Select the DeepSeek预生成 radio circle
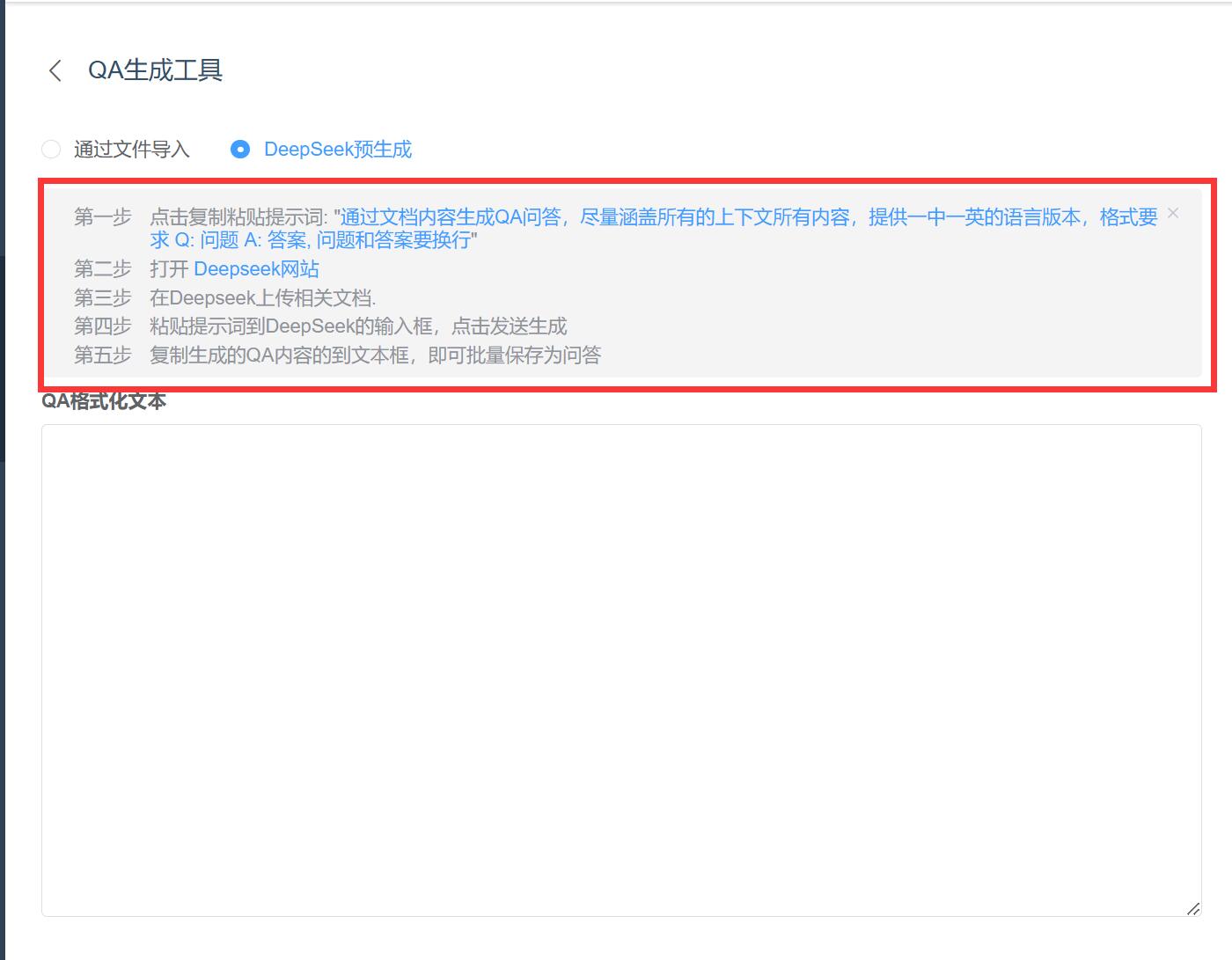1232x960 pixels. 239,150
